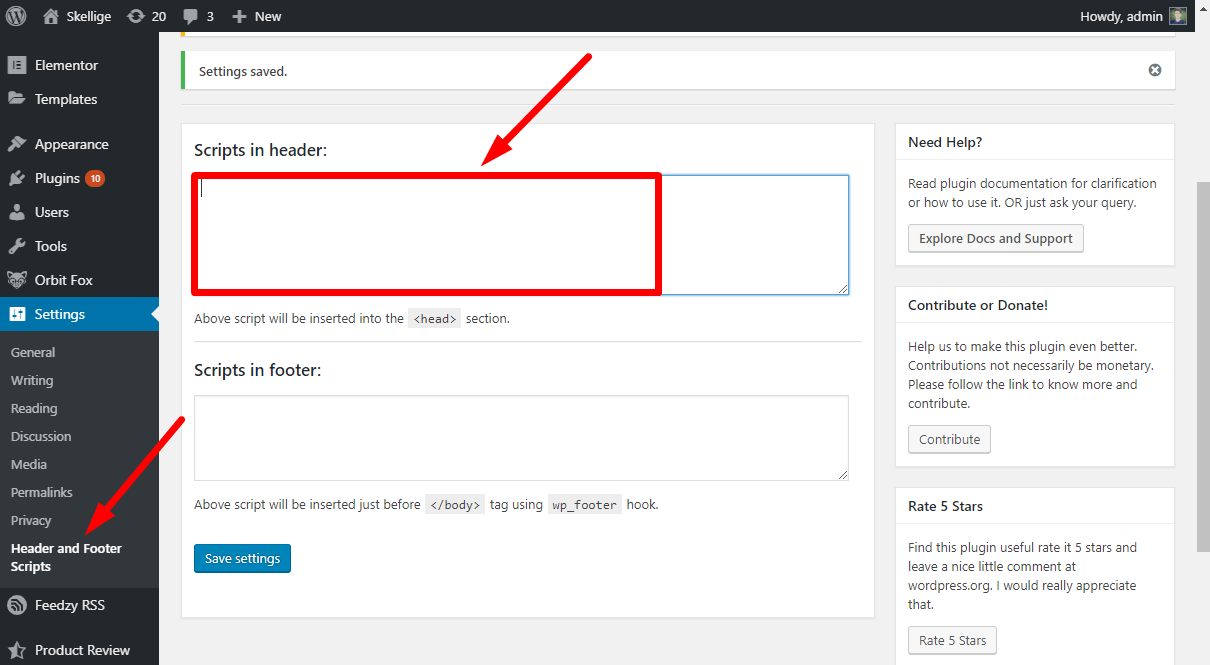This screenshot has width=1210, height=665.
Task: Click the admin avatar thumbnail
Action: 1178,16
